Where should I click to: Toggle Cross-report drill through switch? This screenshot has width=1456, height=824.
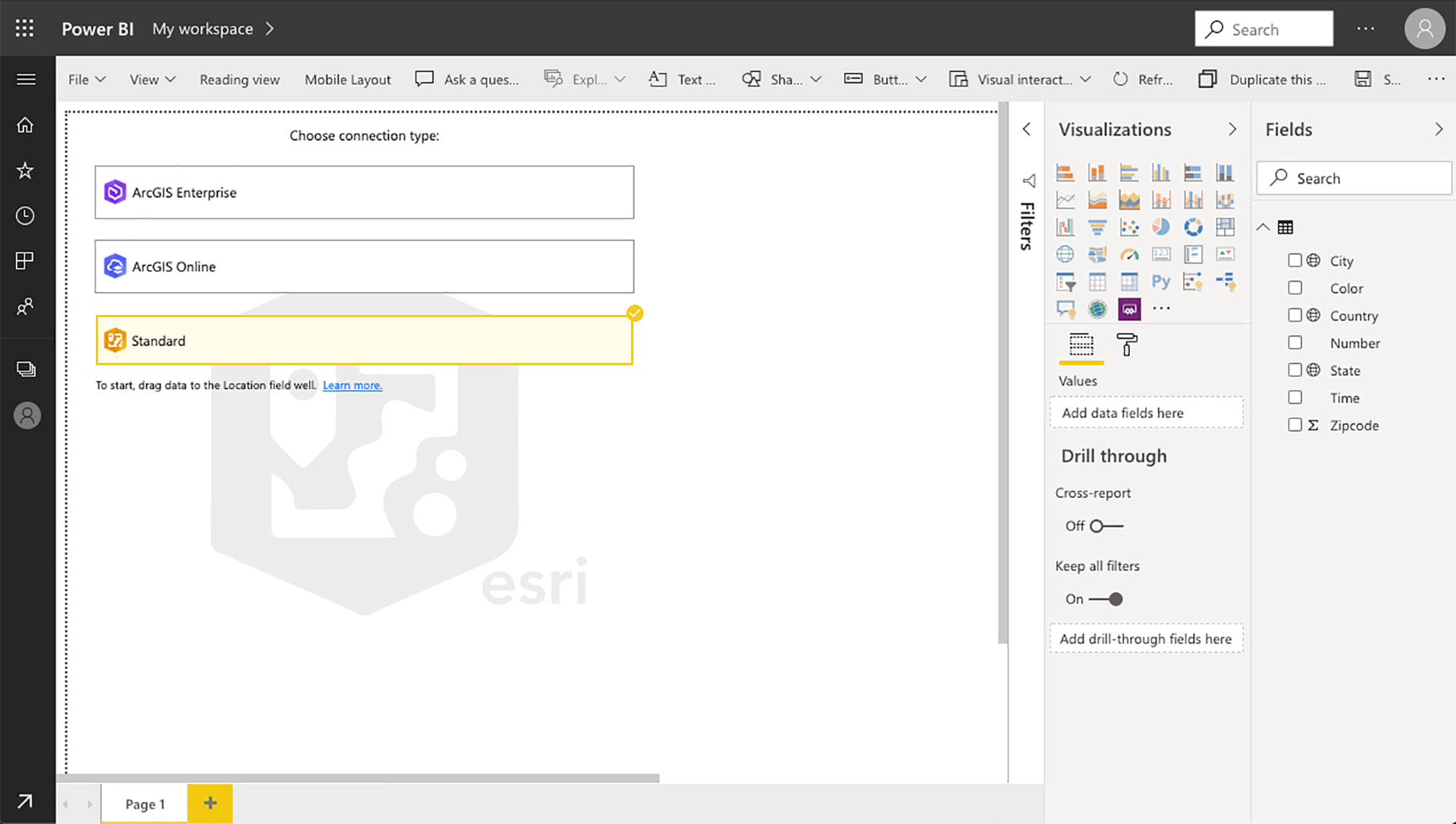(1106, 526)
